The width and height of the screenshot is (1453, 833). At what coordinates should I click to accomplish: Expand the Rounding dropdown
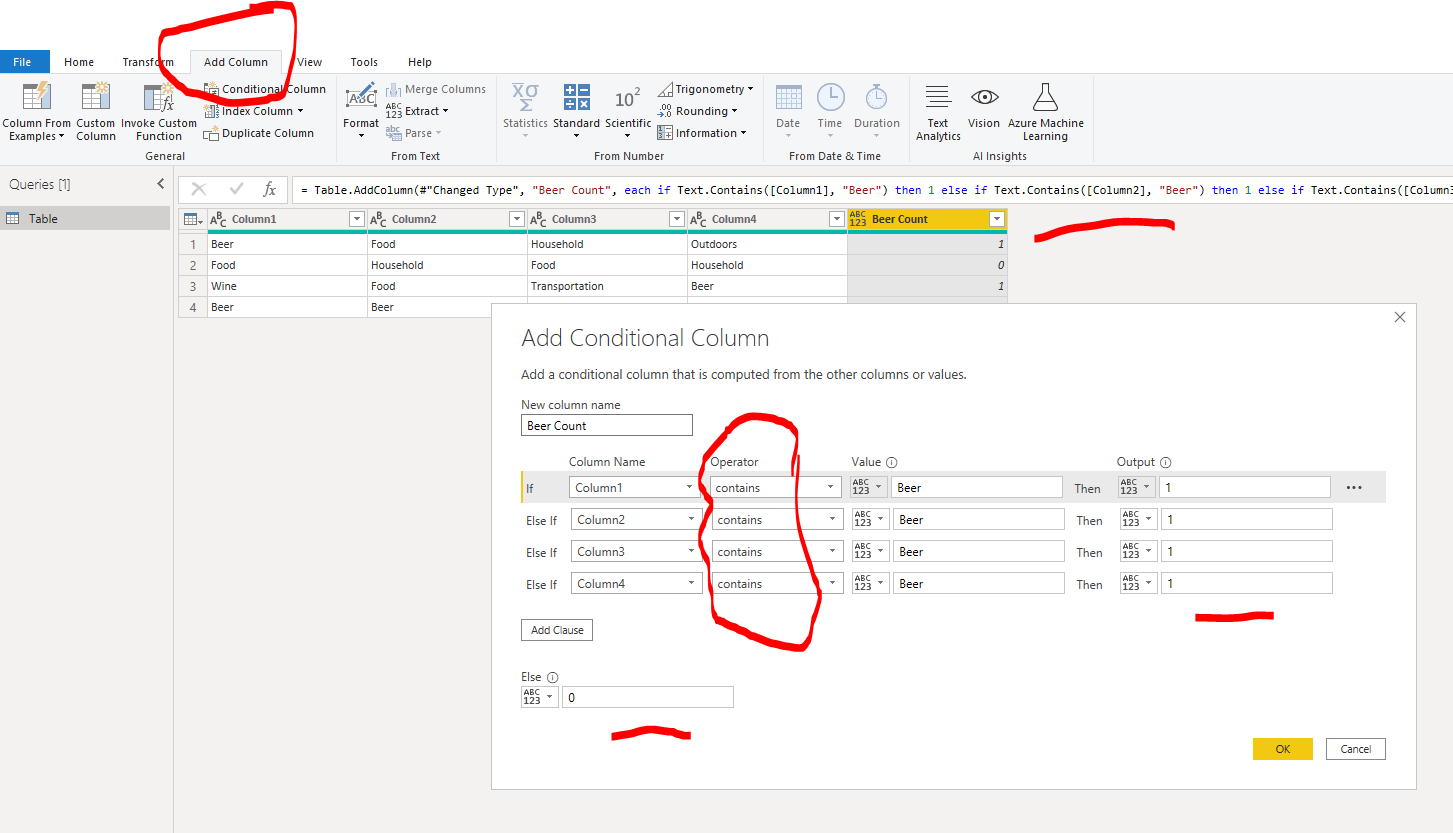point(734,111)
